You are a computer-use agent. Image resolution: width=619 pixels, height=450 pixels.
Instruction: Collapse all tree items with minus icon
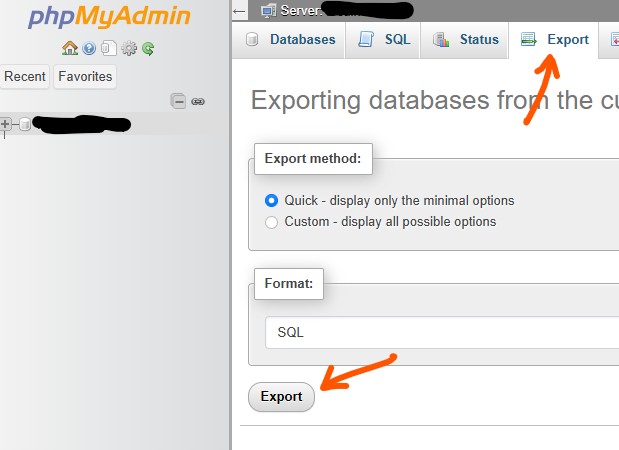178,101
